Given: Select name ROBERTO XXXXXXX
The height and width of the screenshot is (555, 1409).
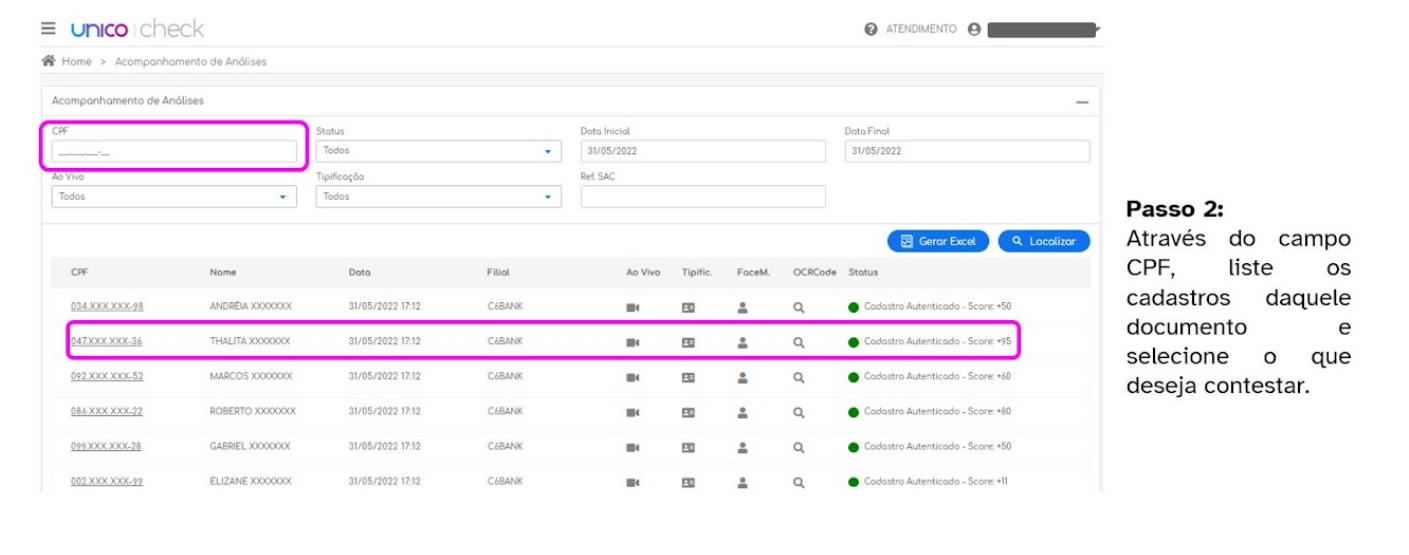Looking at the screenshot, I should [x=251, y=411].
